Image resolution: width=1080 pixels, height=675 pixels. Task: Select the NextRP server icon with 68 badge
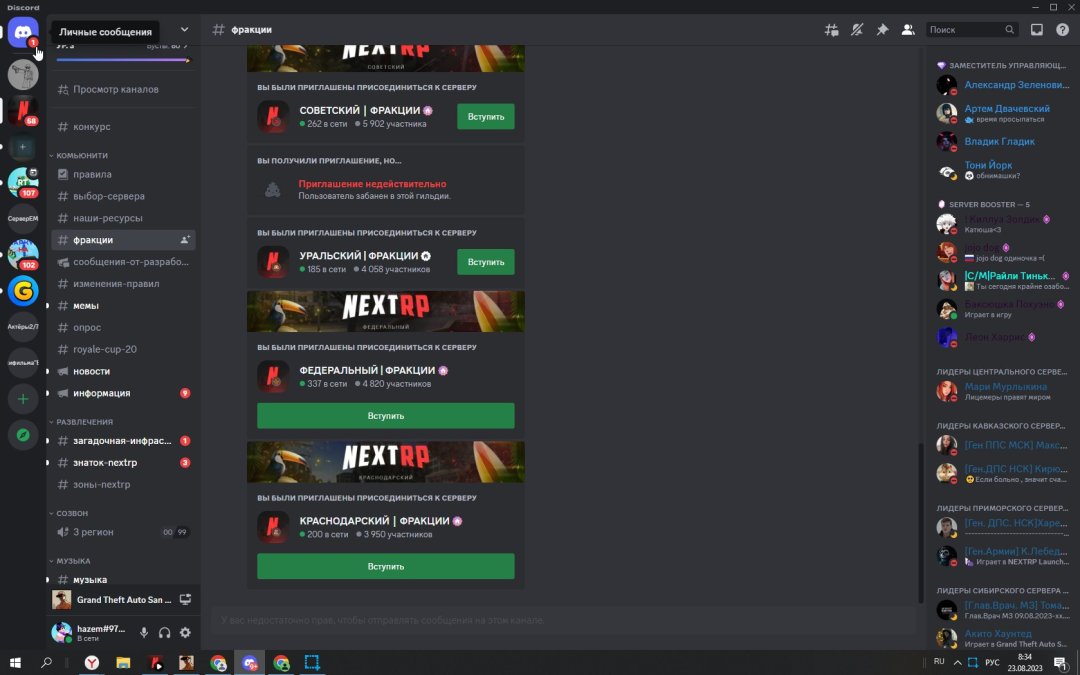(x=23, y=111)
